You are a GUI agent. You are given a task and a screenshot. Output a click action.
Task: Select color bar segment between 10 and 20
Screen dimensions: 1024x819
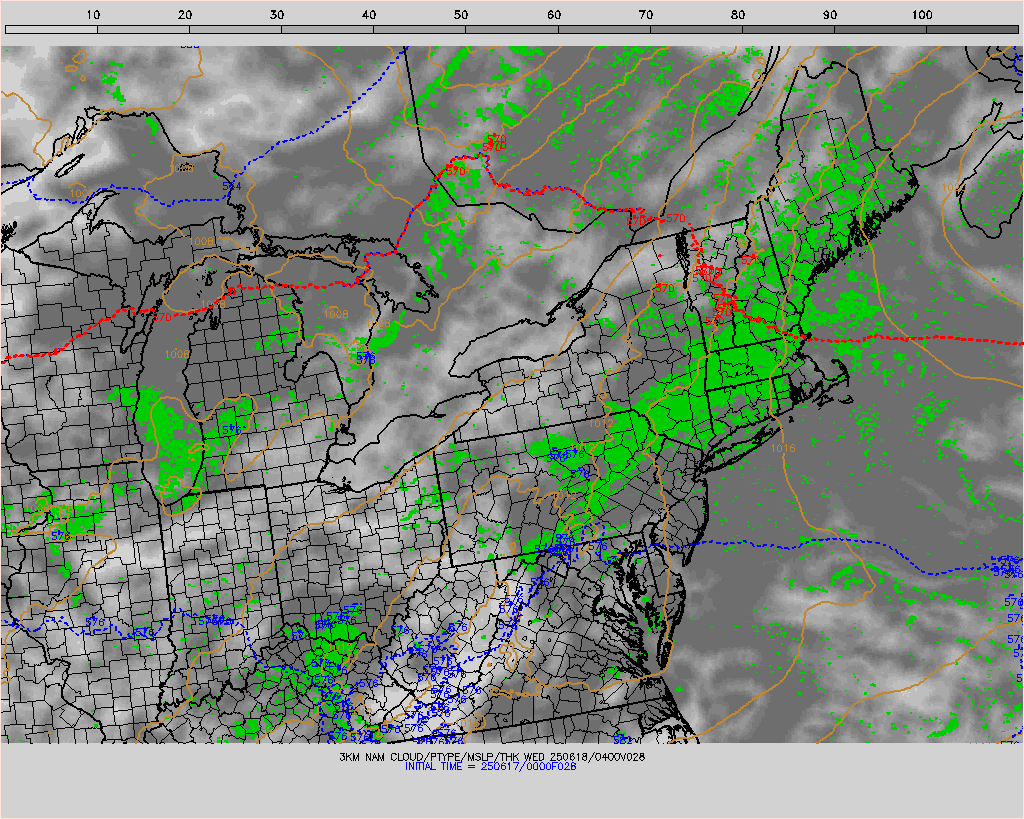pos(143,29)
